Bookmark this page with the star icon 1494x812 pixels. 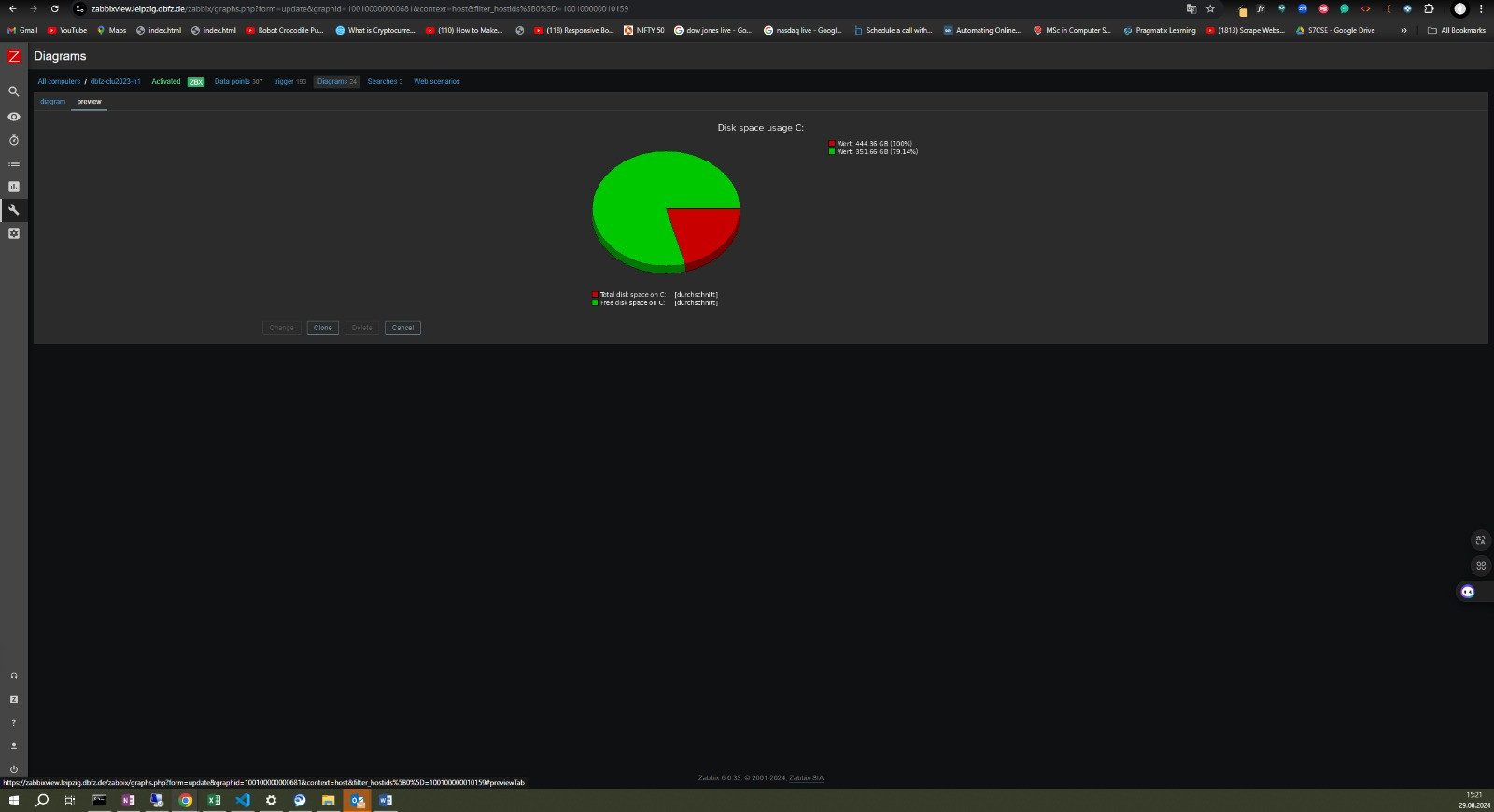pos(1210,8)
